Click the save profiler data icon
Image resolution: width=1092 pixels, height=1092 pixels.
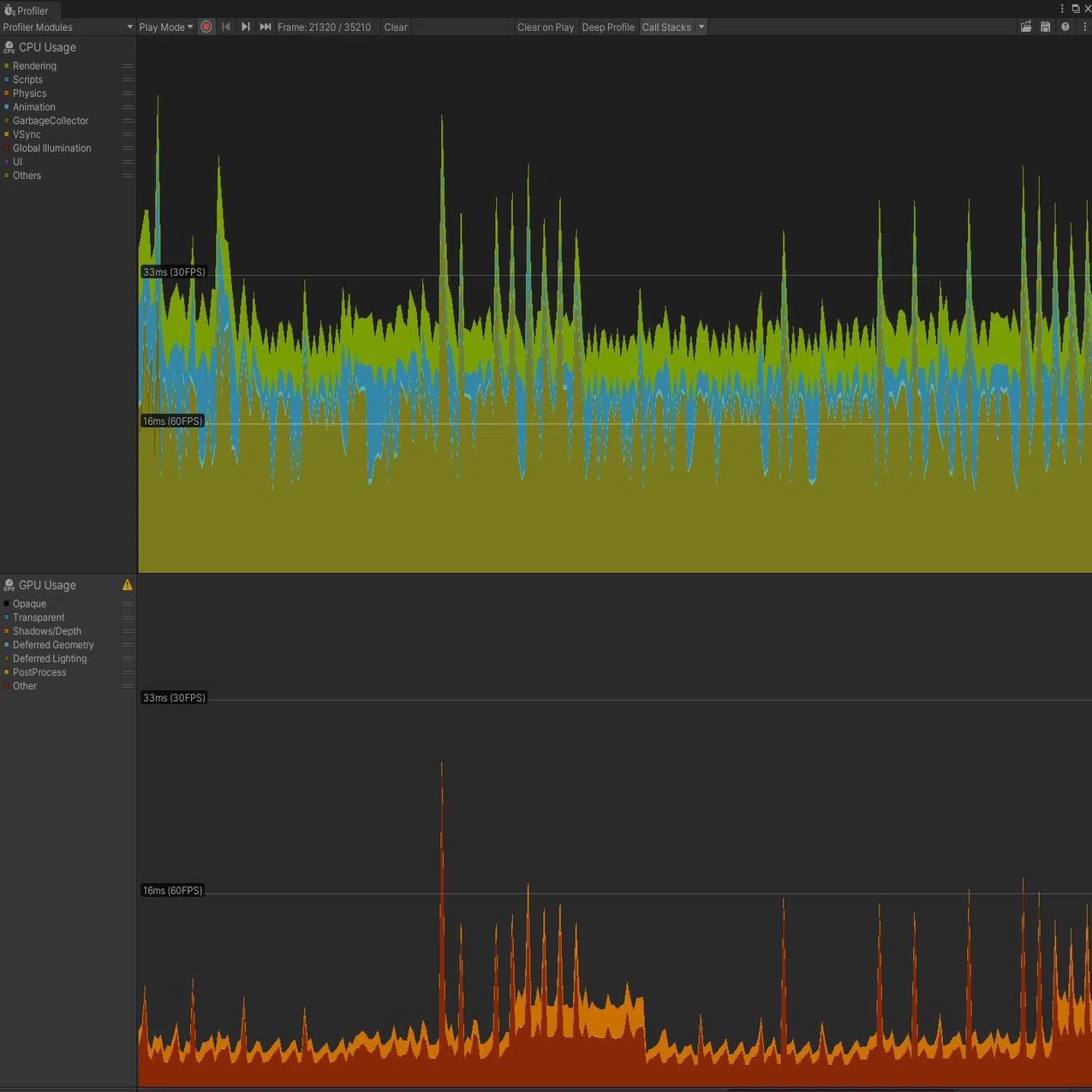1046,27
